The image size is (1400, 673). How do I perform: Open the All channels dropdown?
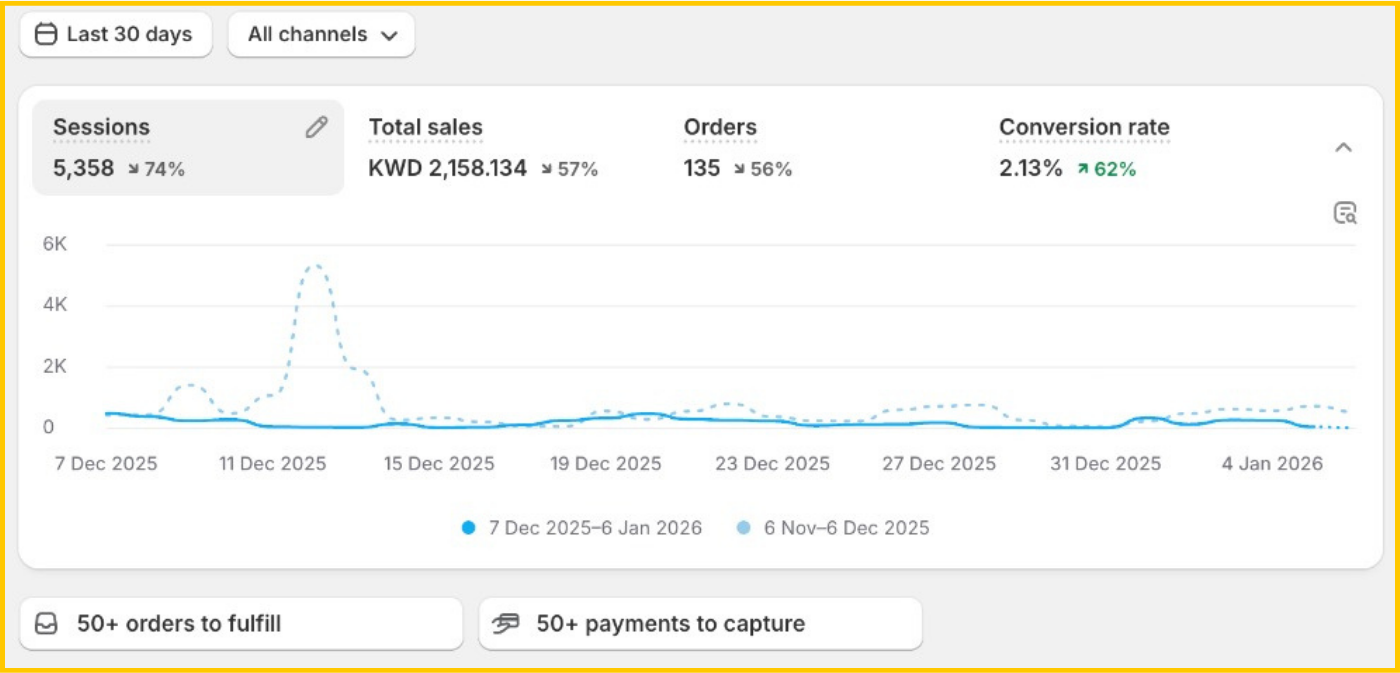point(321,35)
